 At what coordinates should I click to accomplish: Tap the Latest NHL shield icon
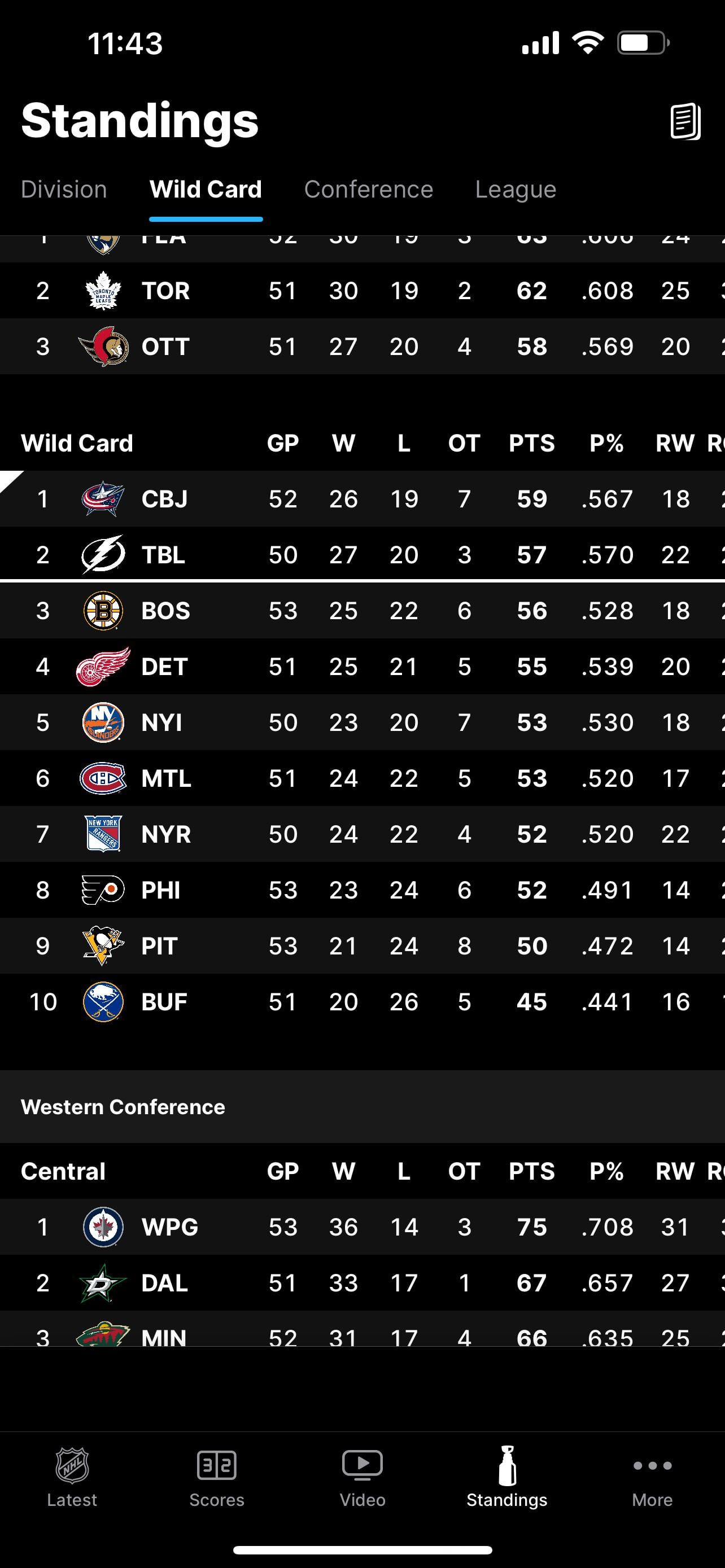[x=72, y=1465]
